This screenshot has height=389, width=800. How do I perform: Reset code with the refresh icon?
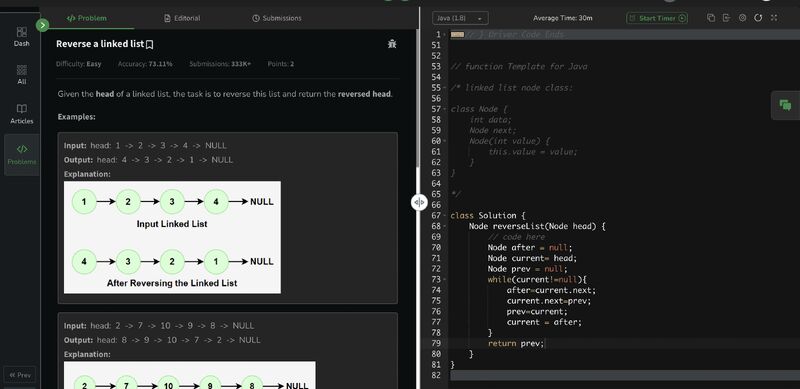pos(758,18)
